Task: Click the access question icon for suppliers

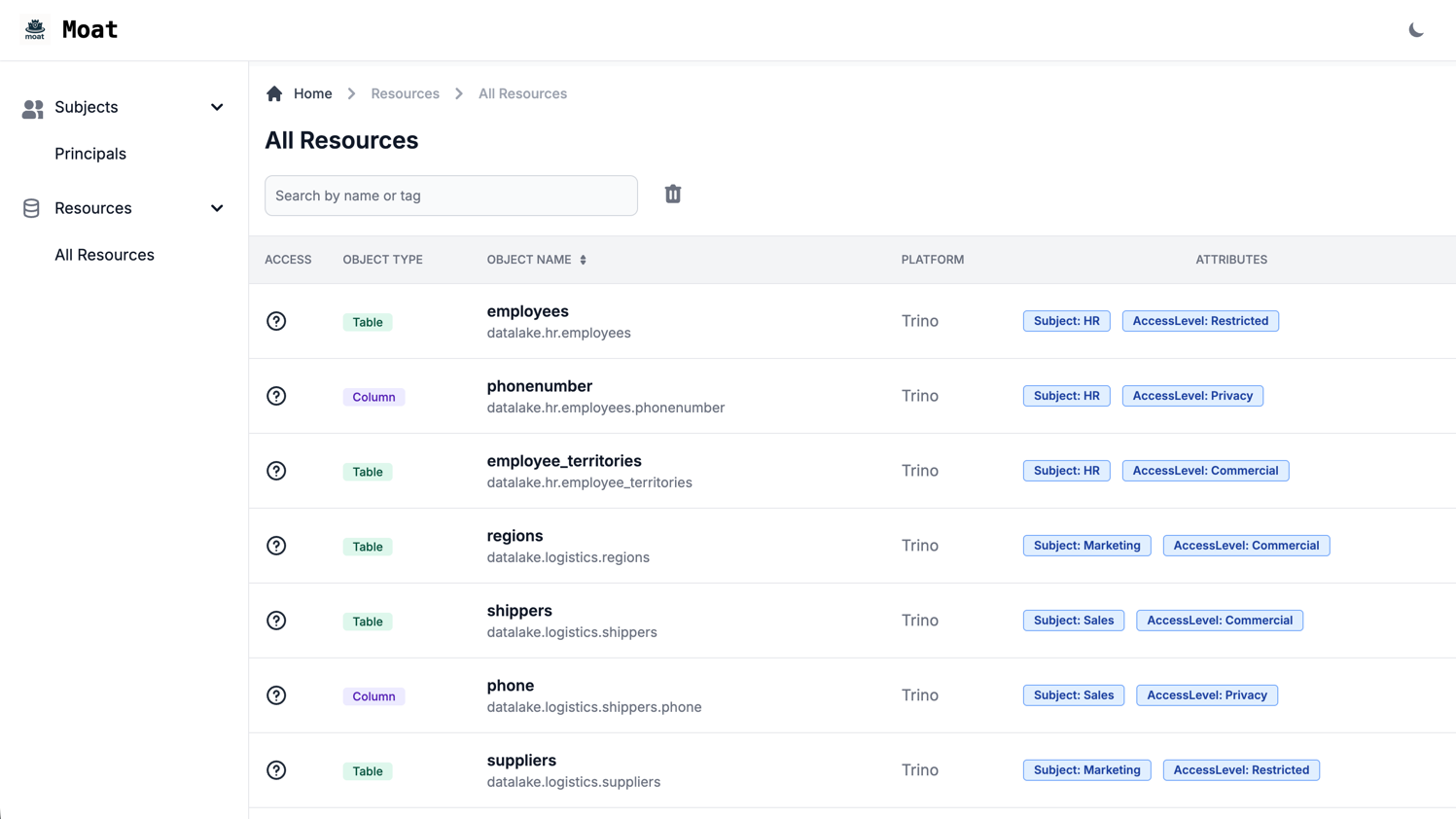Action: (276, 769)
